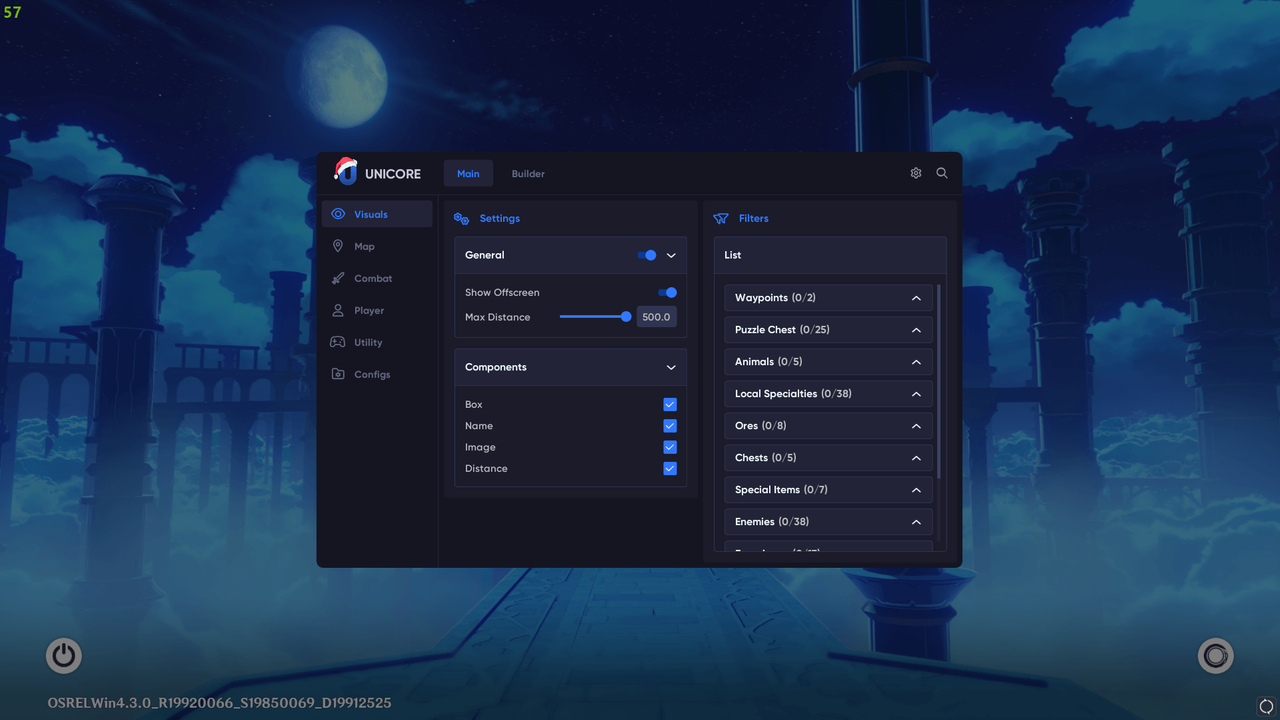Expand the Components section chevron
The width and height of the screenshot is (1280, 720).
point(671,367)
